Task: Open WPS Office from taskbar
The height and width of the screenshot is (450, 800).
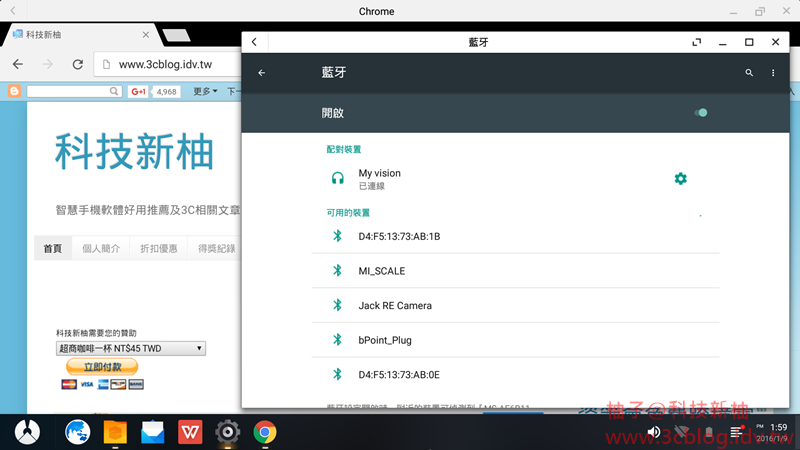Action: point(190,432)
